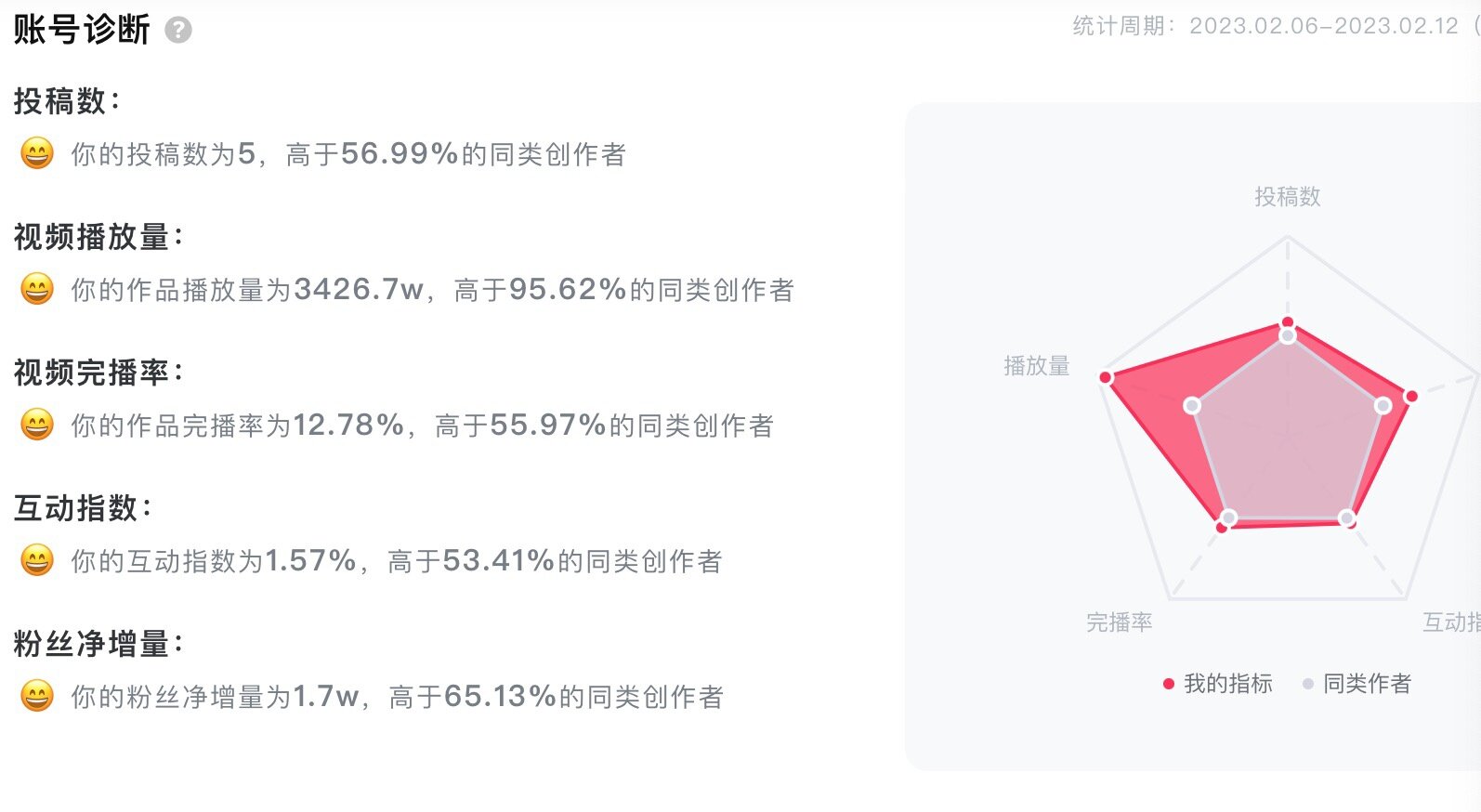Viewport: 1481px width, 812px height.
Task: Click the 12.78% completion rate value
Action: click(348, 425)
